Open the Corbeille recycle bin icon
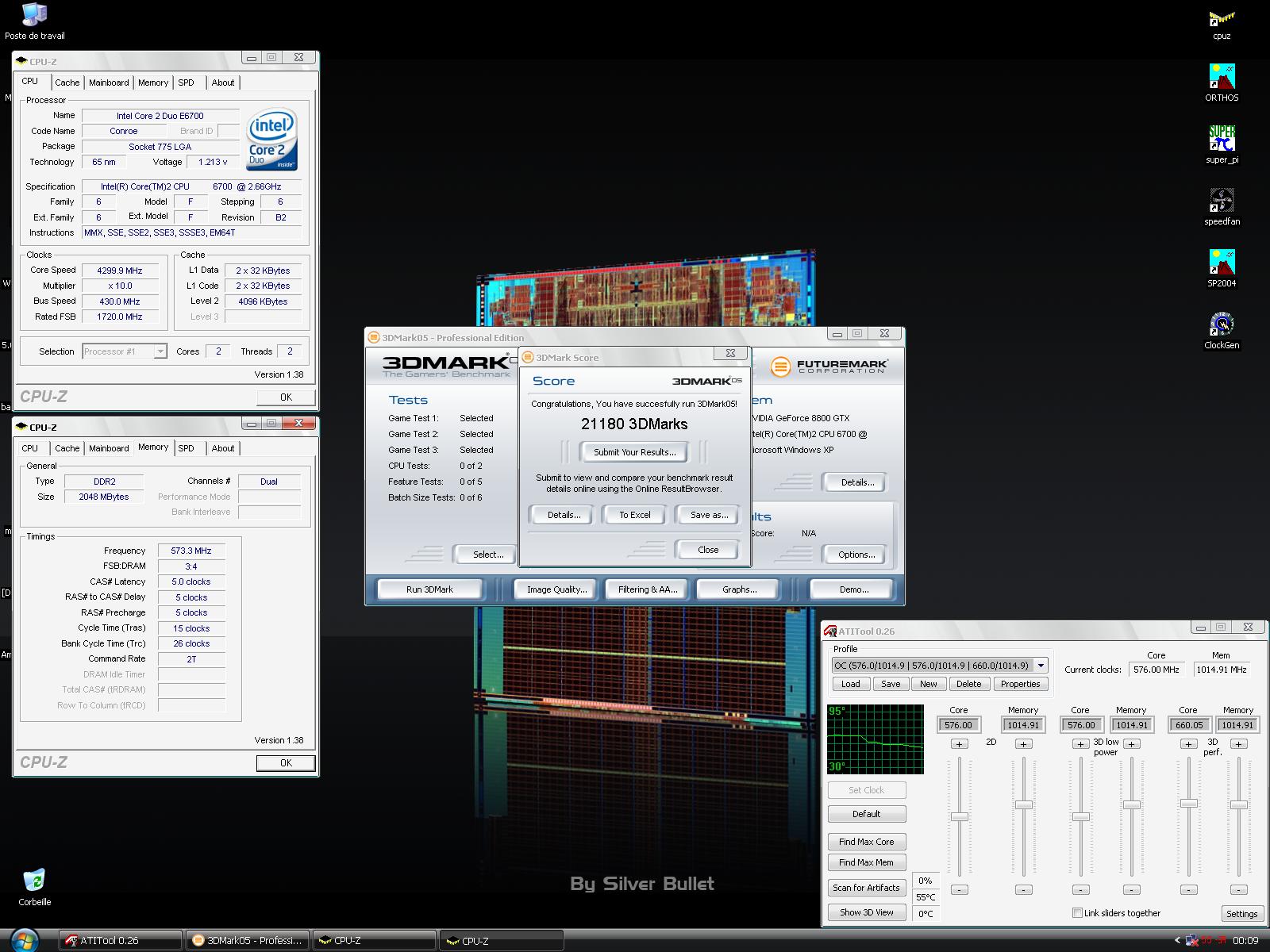The width and height of the screenshot is (1270, 952). pos(34,887)
